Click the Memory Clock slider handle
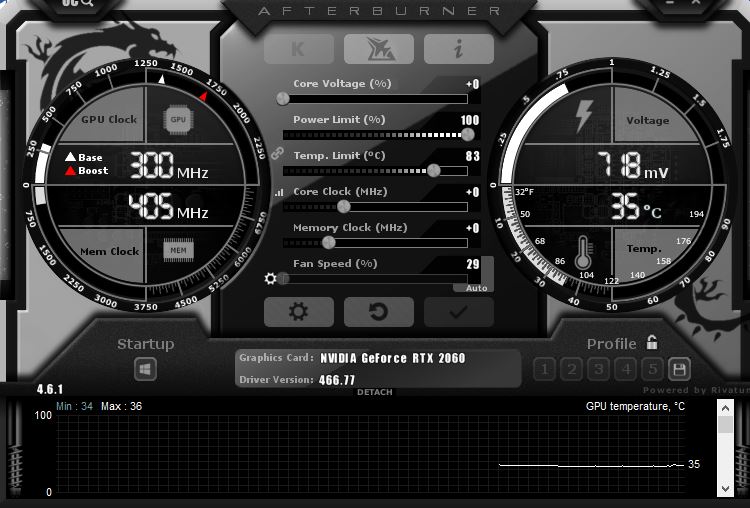The height and width of the screenshot is (508, 750). 329,243
